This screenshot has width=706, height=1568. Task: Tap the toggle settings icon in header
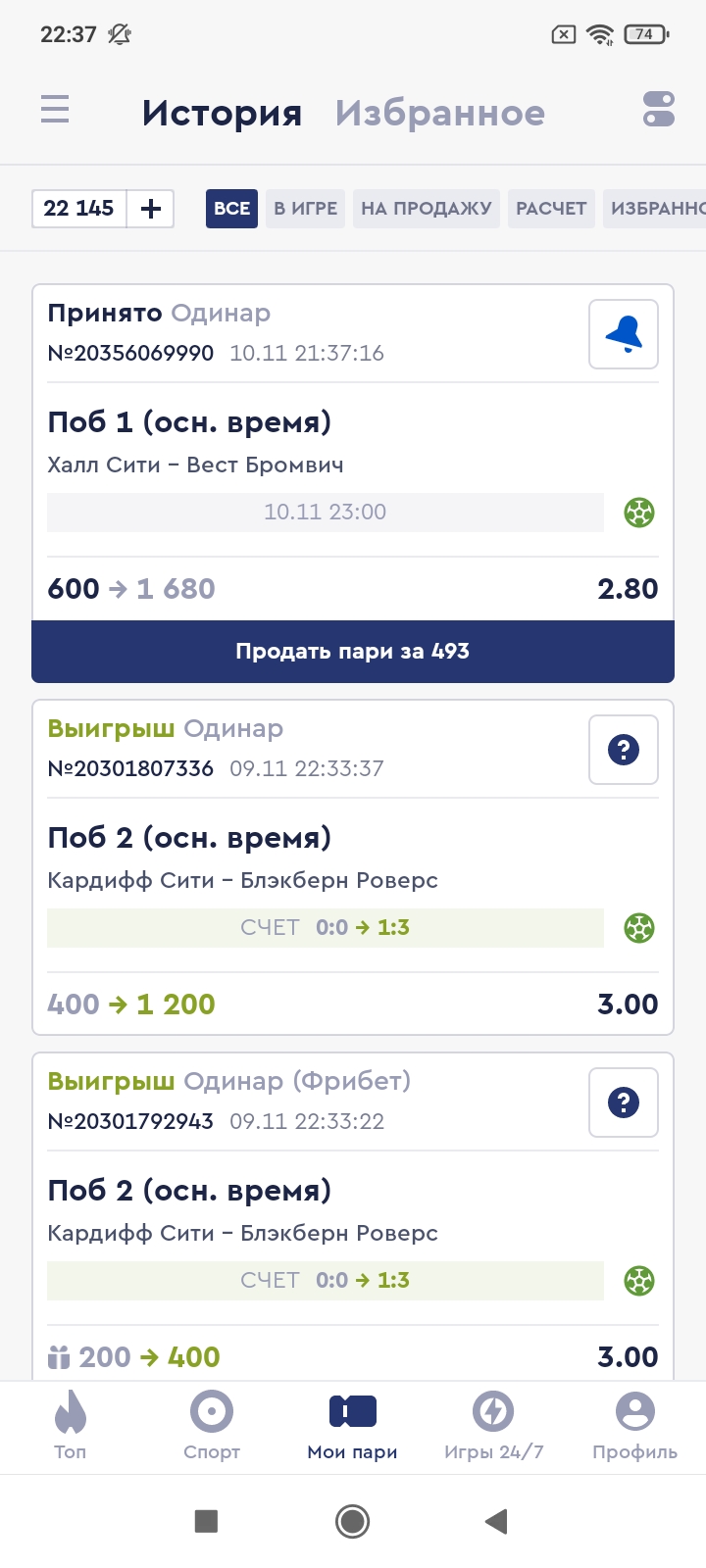point(658,110)
